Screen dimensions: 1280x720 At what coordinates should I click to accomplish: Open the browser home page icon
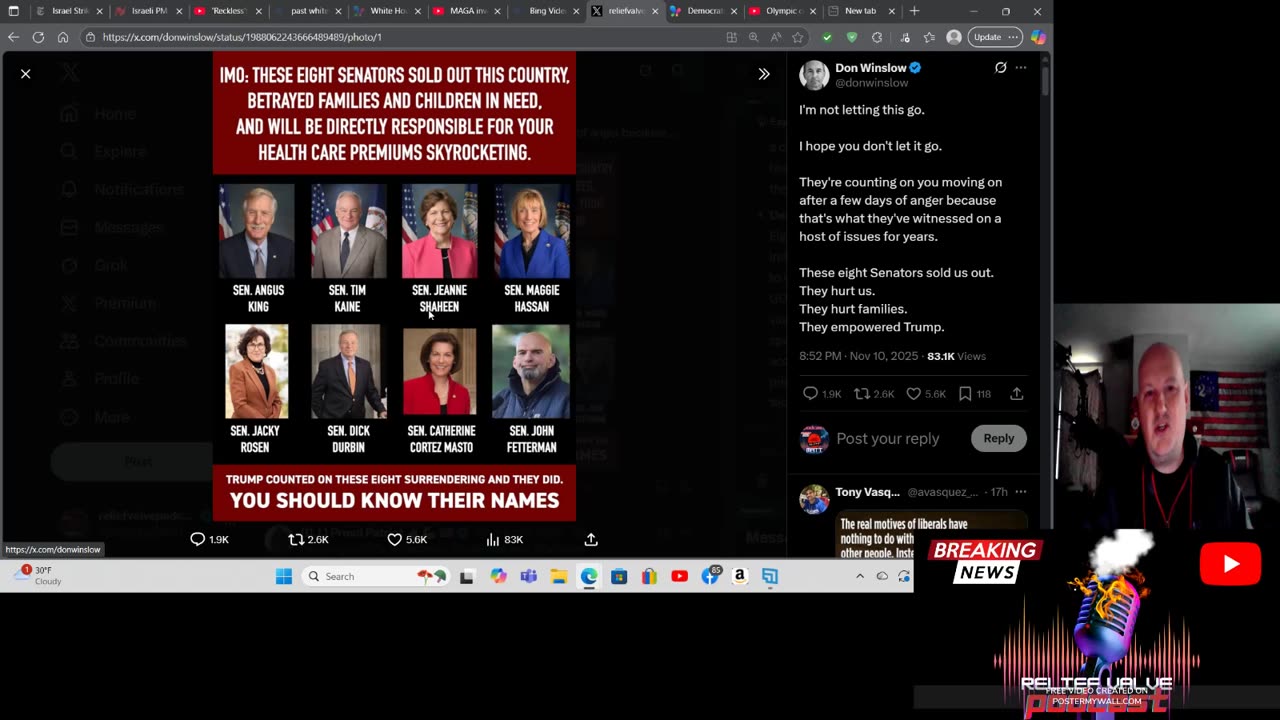coord(63,37)
